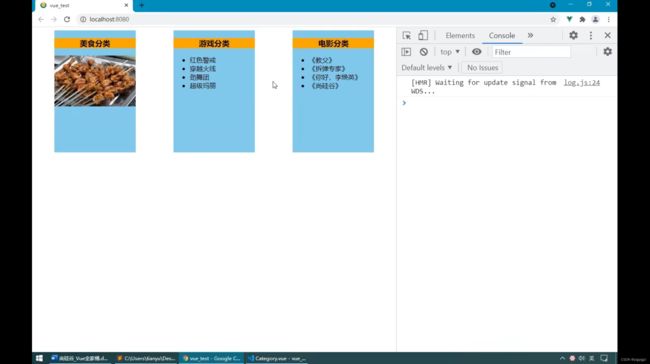Click the kebab skewers food image

coord(95,80)
